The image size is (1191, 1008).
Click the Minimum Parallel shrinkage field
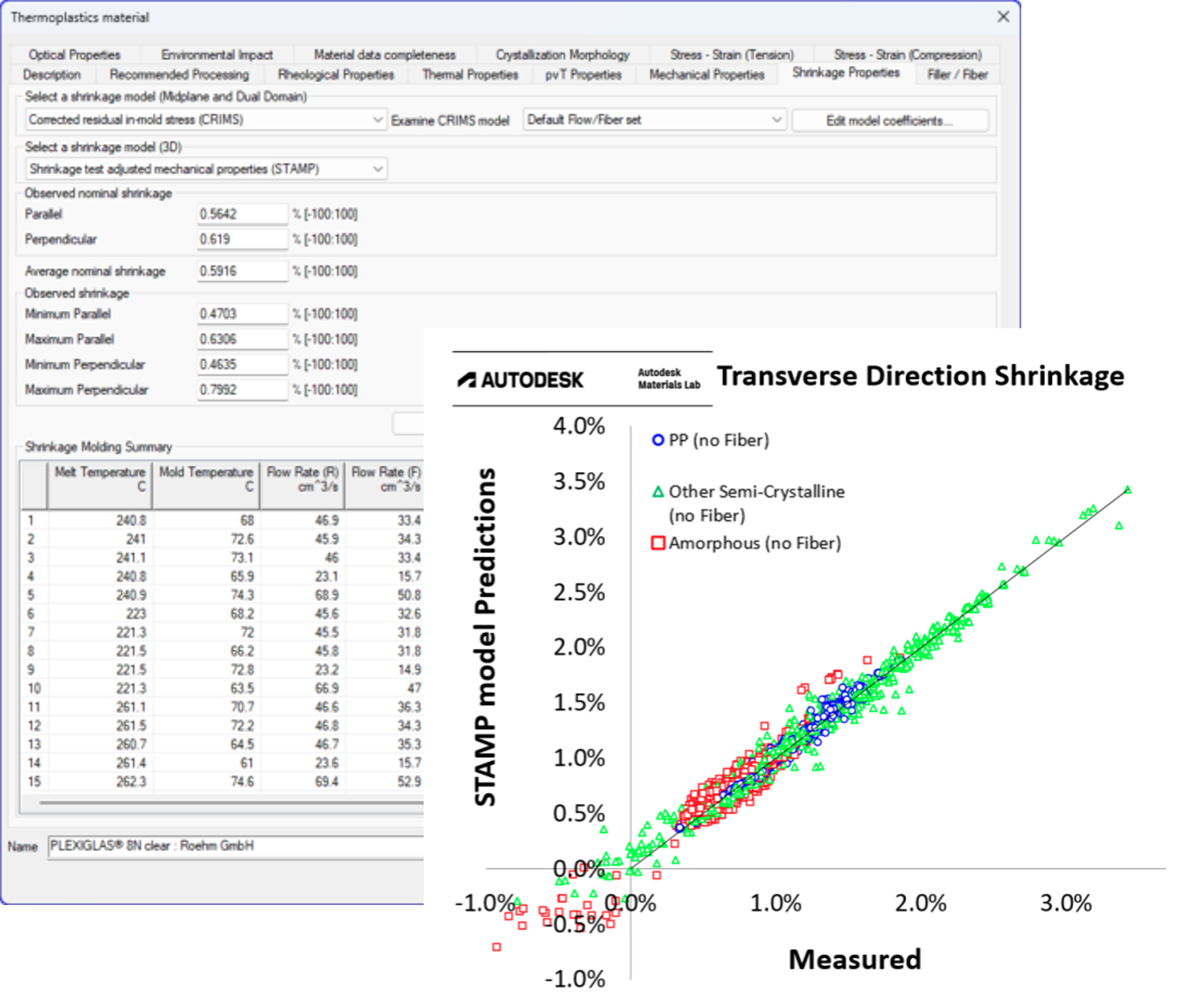(x=242, y=314)
